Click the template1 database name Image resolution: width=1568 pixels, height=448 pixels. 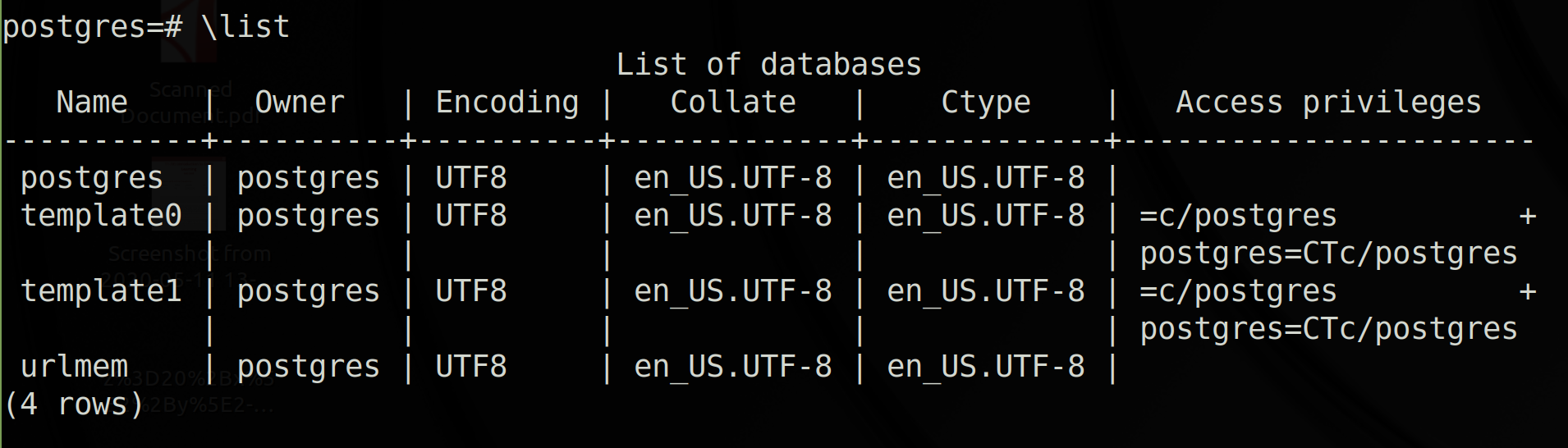coord(101,290)
